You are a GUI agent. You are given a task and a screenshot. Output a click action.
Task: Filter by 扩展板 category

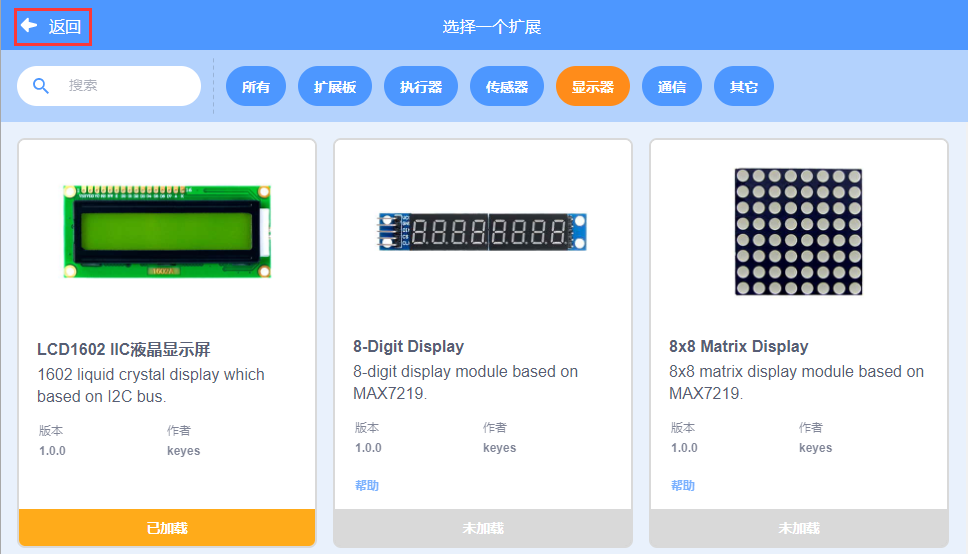pos(335,86)
